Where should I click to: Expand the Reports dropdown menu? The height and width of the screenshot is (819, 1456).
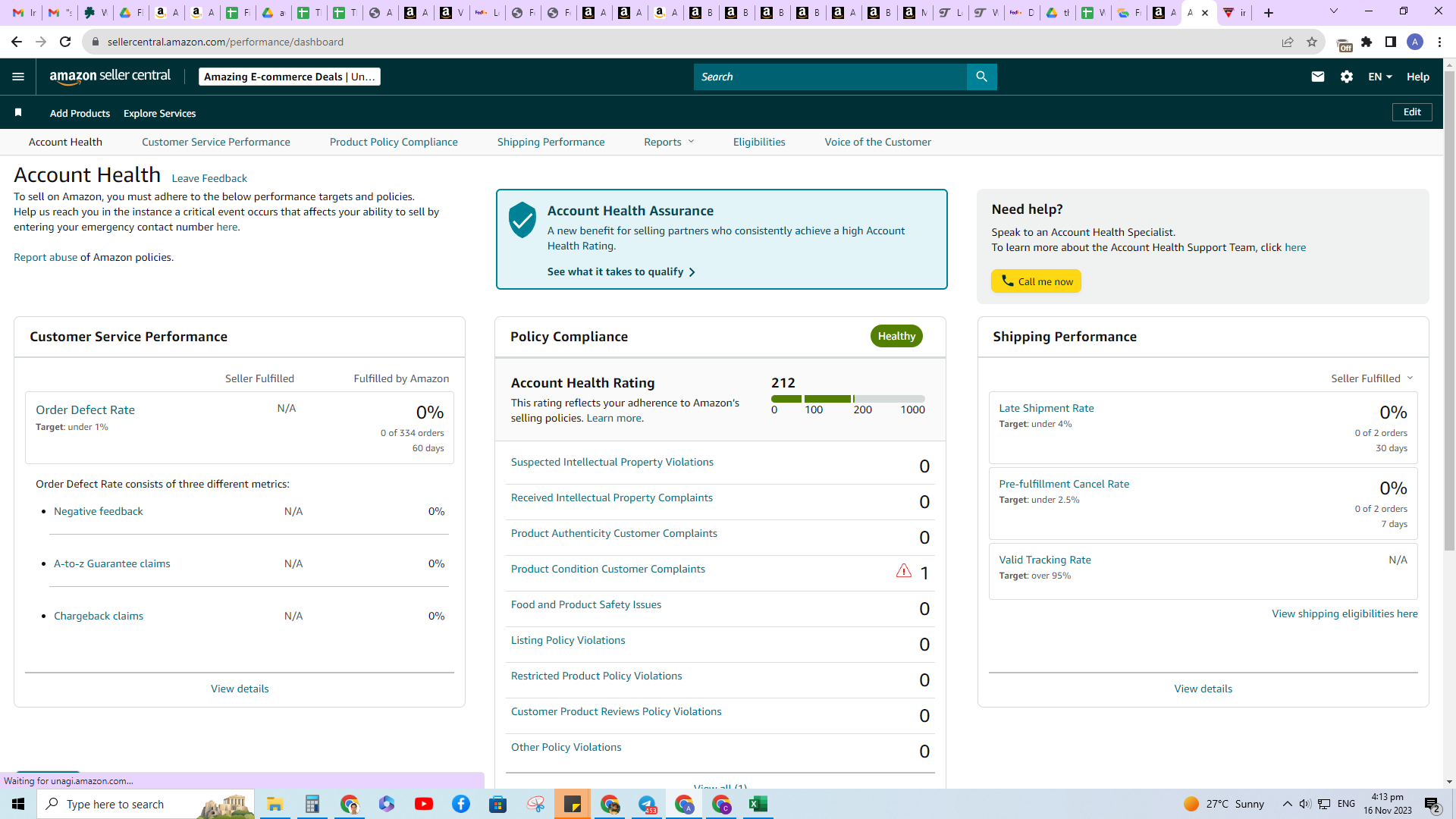tap(669, 142)
